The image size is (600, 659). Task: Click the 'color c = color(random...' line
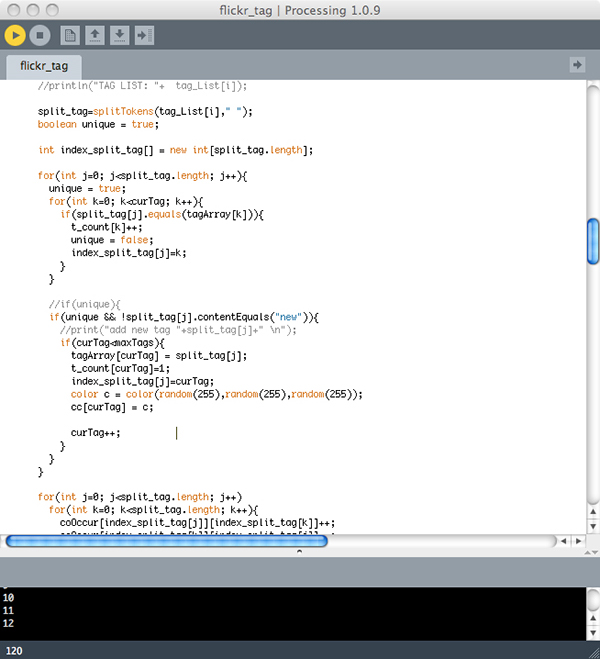(217, 394)
